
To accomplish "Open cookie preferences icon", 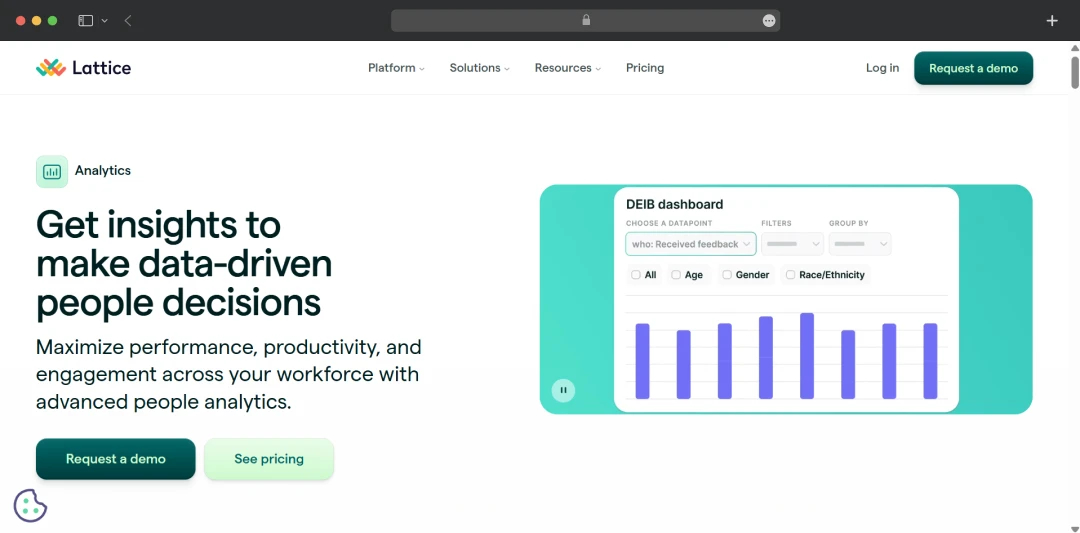I will tap(30, 506).
